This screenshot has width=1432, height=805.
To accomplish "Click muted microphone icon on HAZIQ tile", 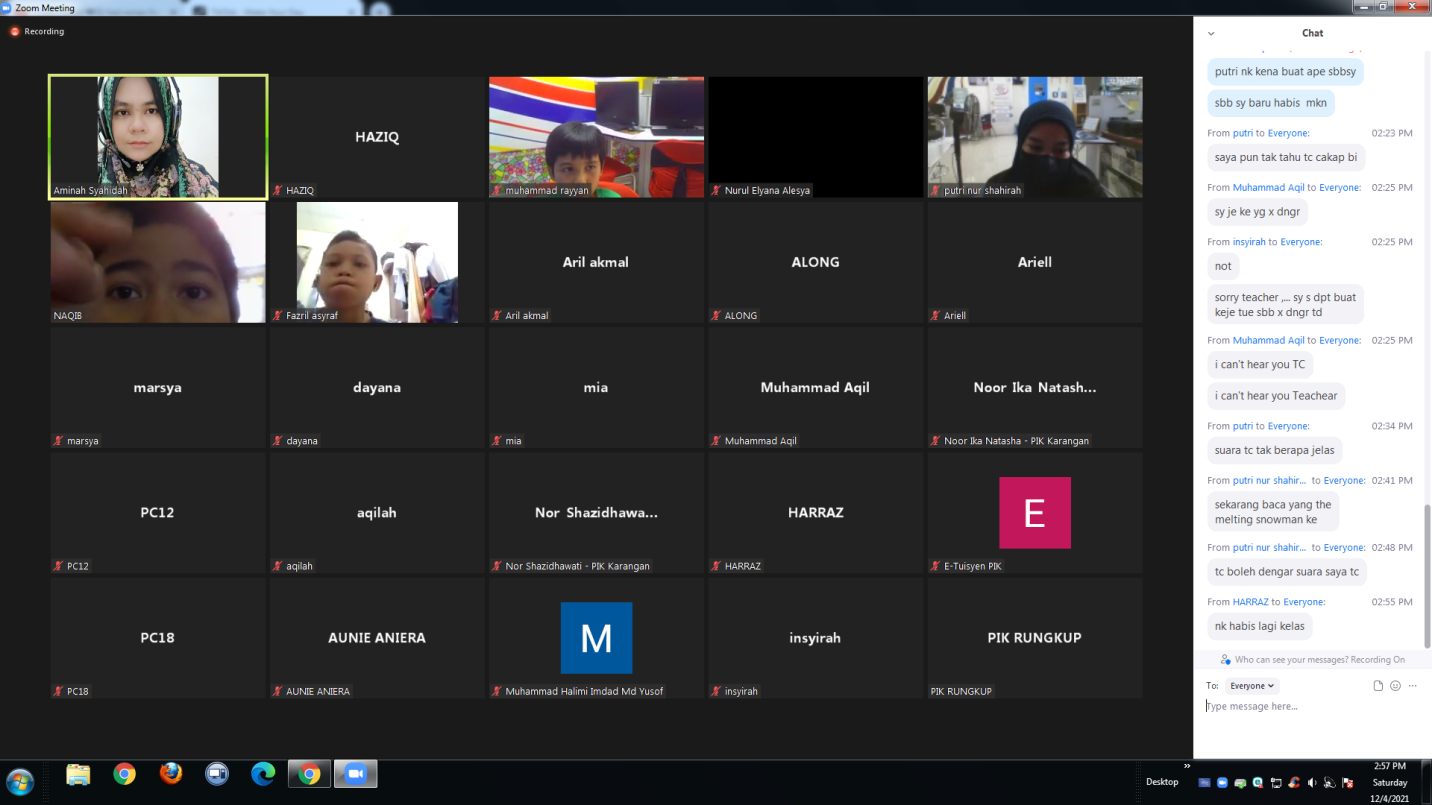I will click(278, 190).
